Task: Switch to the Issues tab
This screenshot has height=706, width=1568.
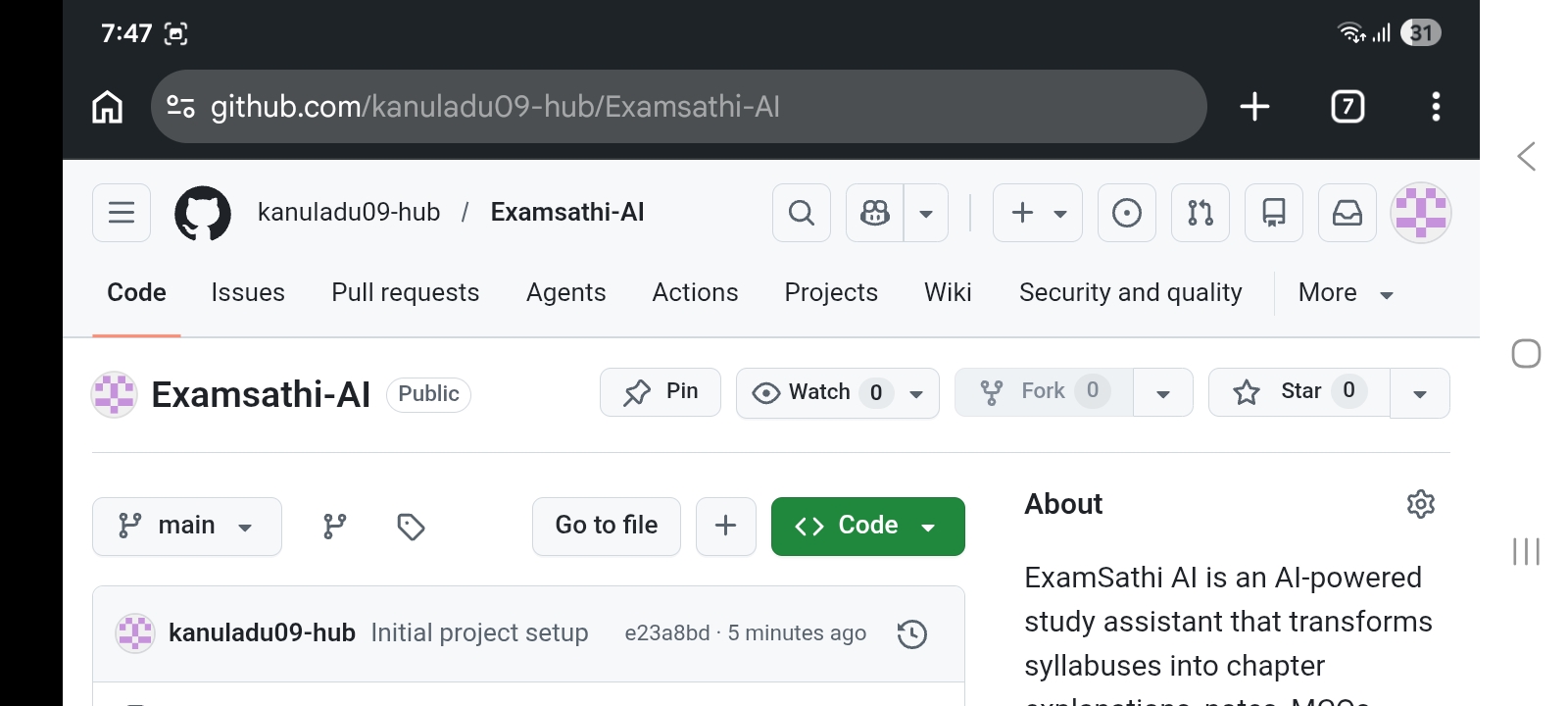Action: pyautogui.click(x=248, y=292)
